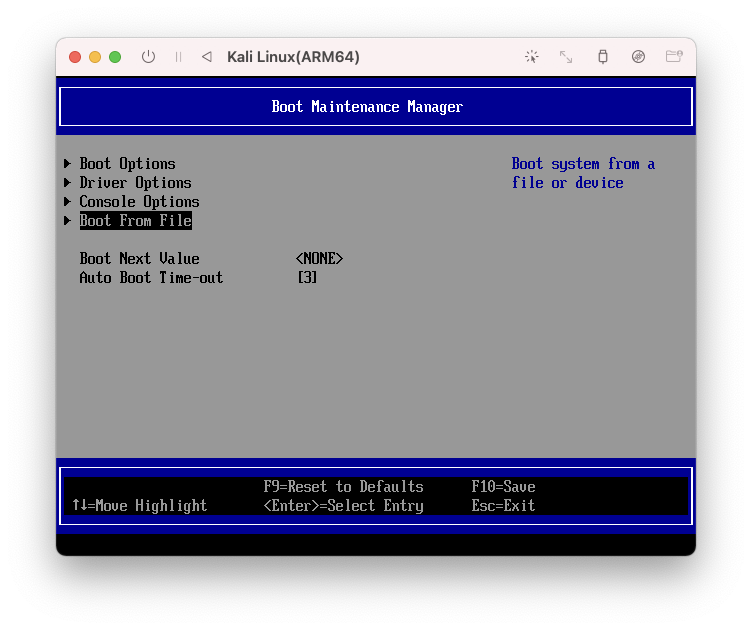
Task: Click the Boot Next Value label
Action: [139, 258]
